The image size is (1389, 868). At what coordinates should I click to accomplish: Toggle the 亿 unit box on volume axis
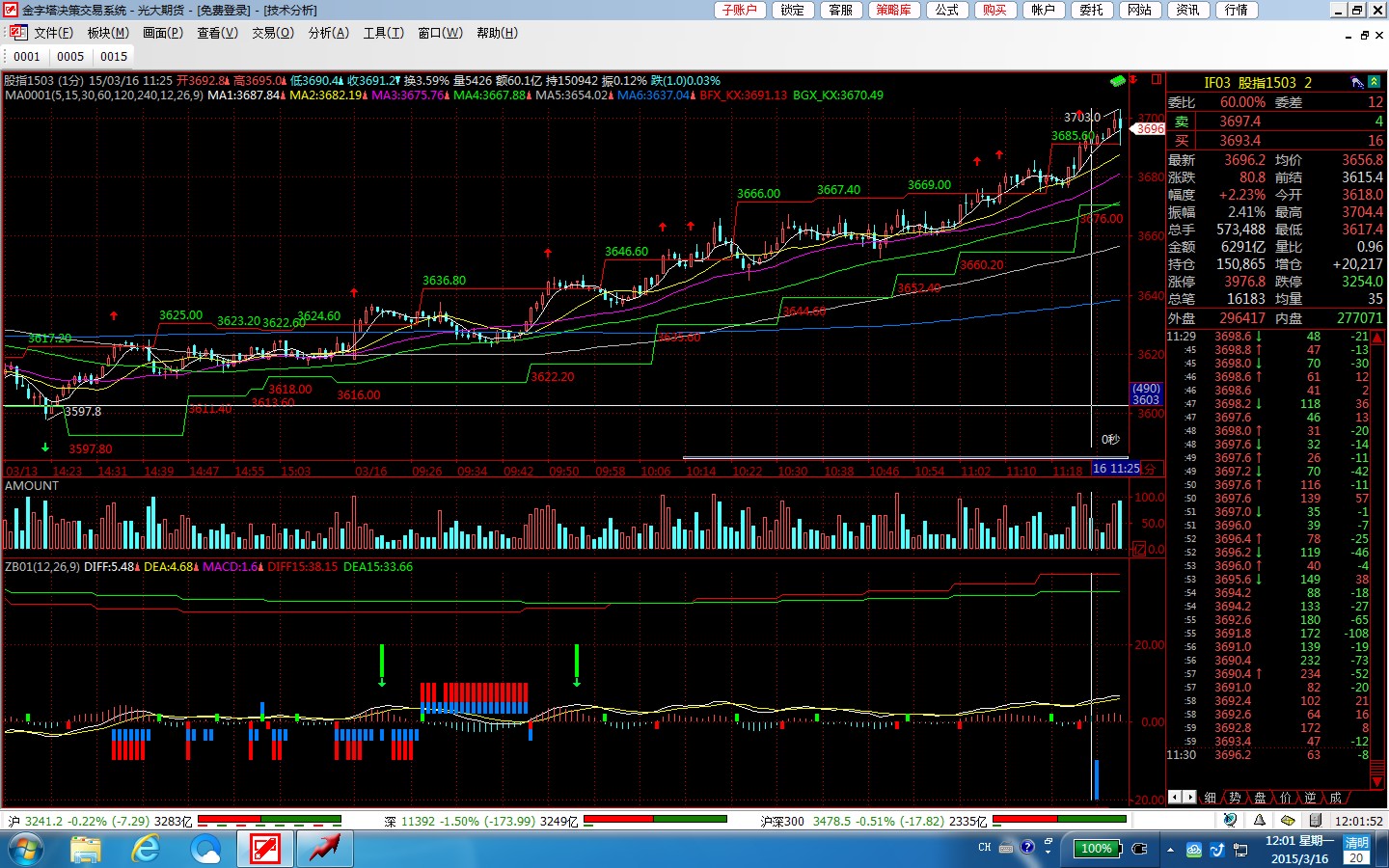tap(1139, 549)
